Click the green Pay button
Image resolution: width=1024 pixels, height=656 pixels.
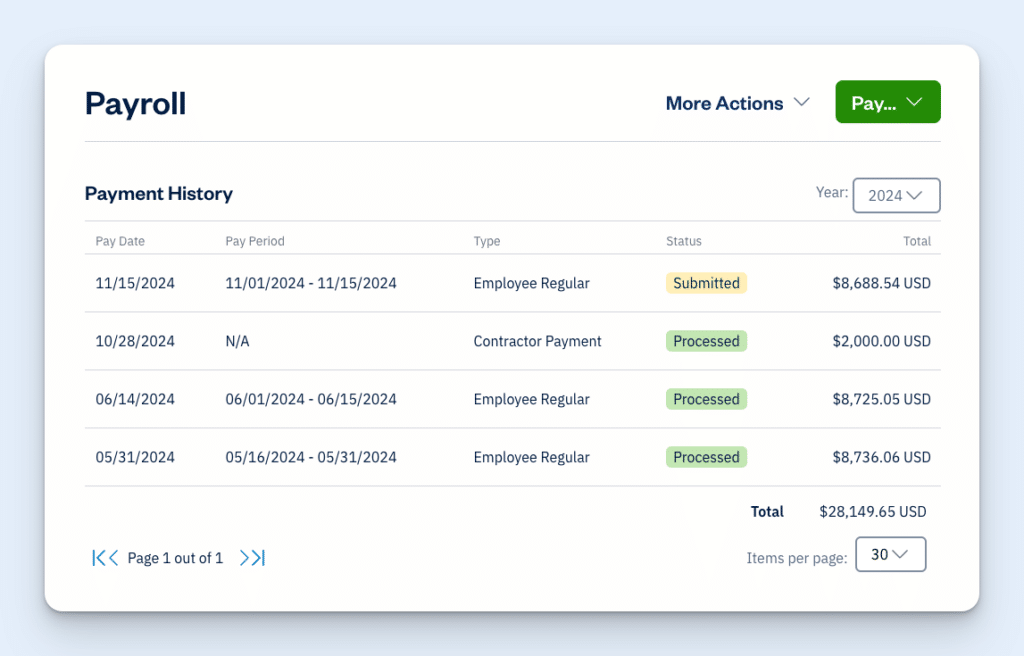coord(887,101)
